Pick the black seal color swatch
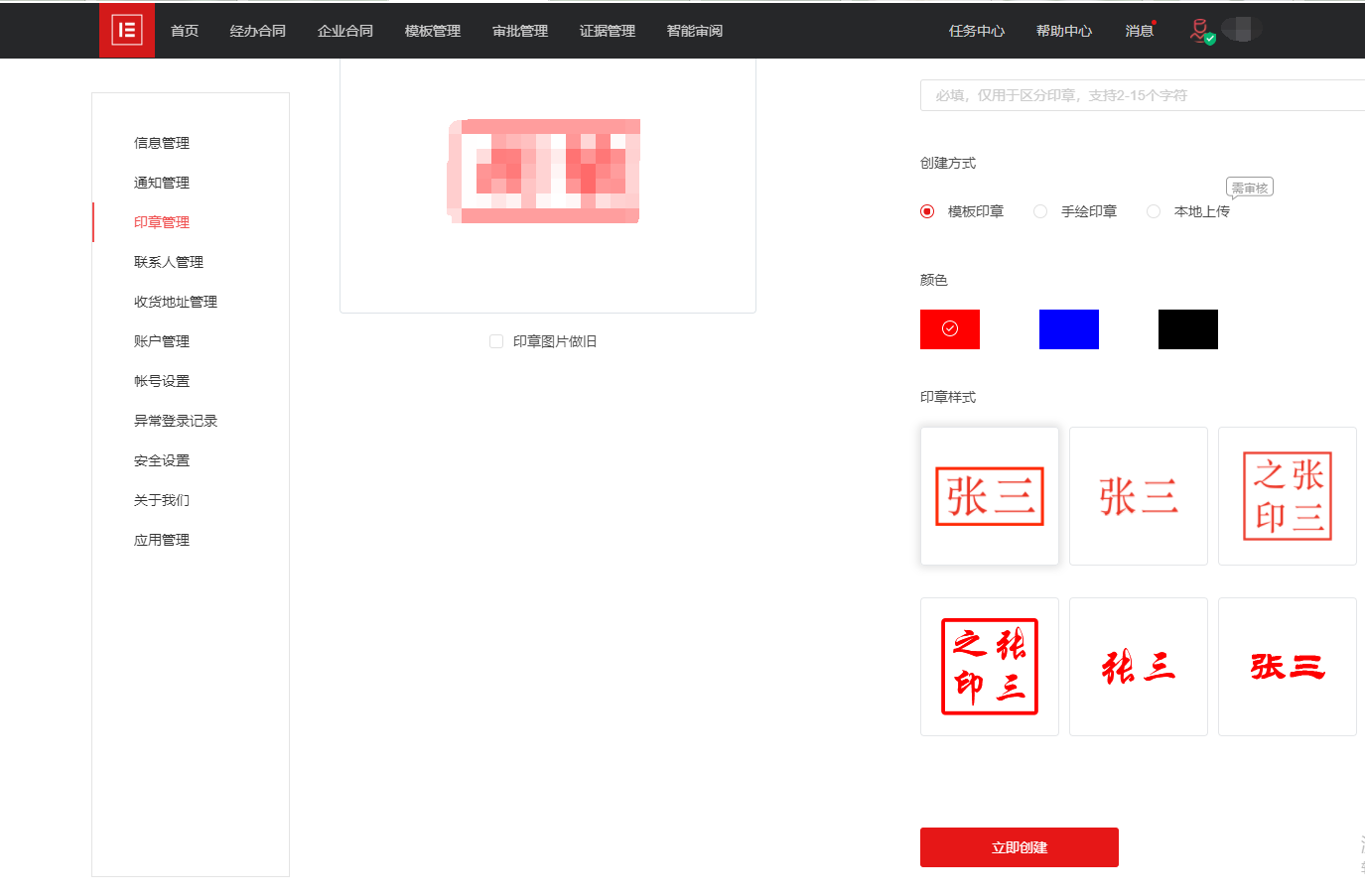Screen dimensions: 1365x896 (1187, 329)
